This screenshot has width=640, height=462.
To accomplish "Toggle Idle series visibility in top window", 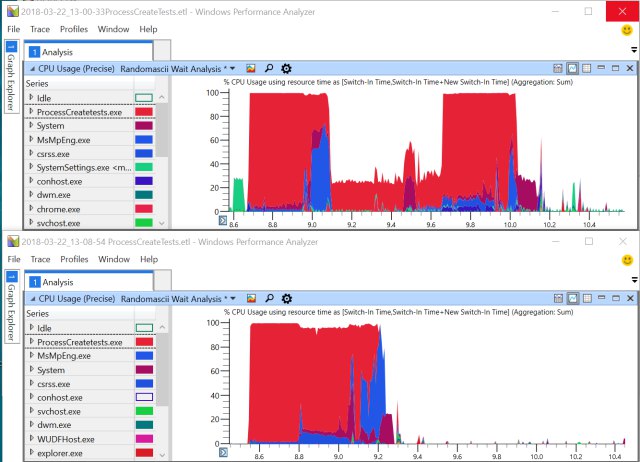I will pyautogui.click(x=144, y=98).
